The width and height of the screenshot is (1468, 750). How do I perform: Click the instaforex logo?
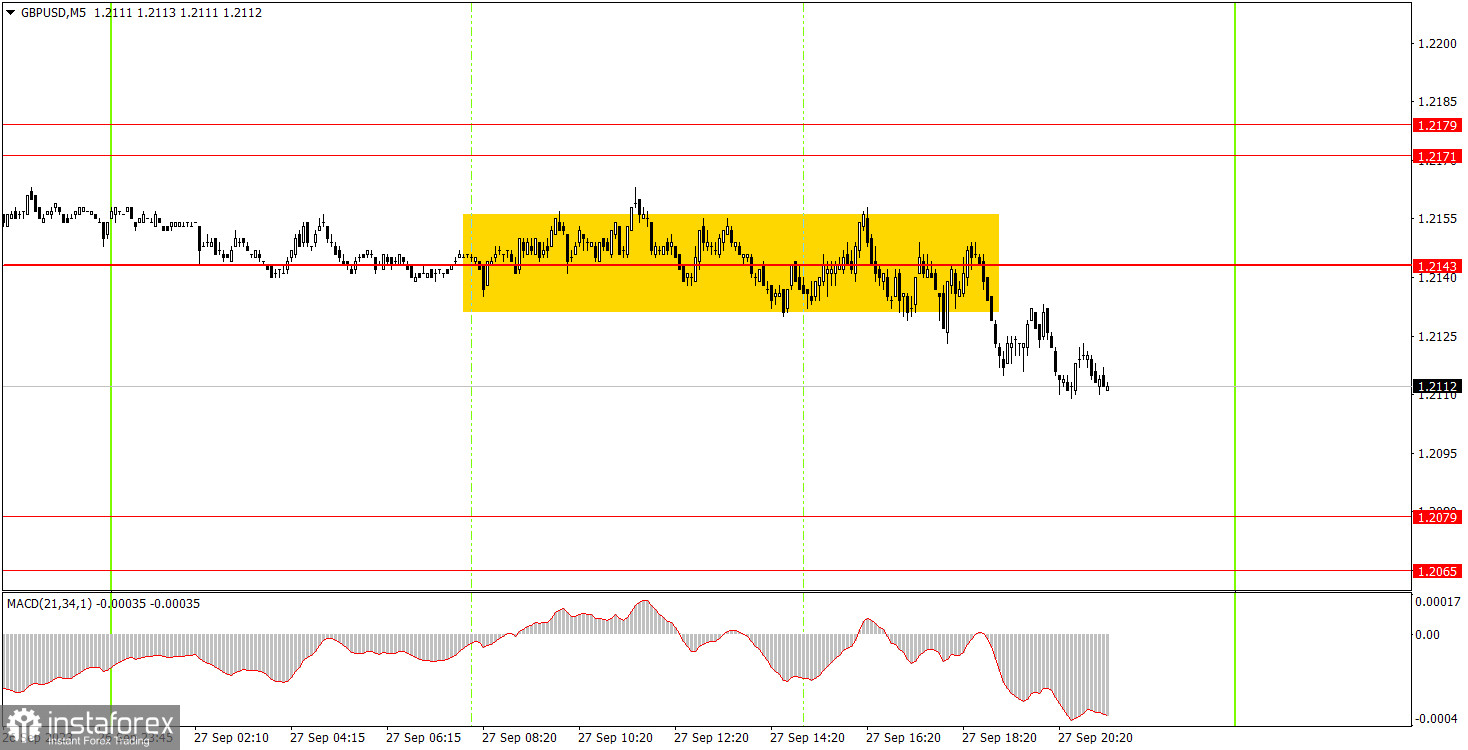point(90,728)
